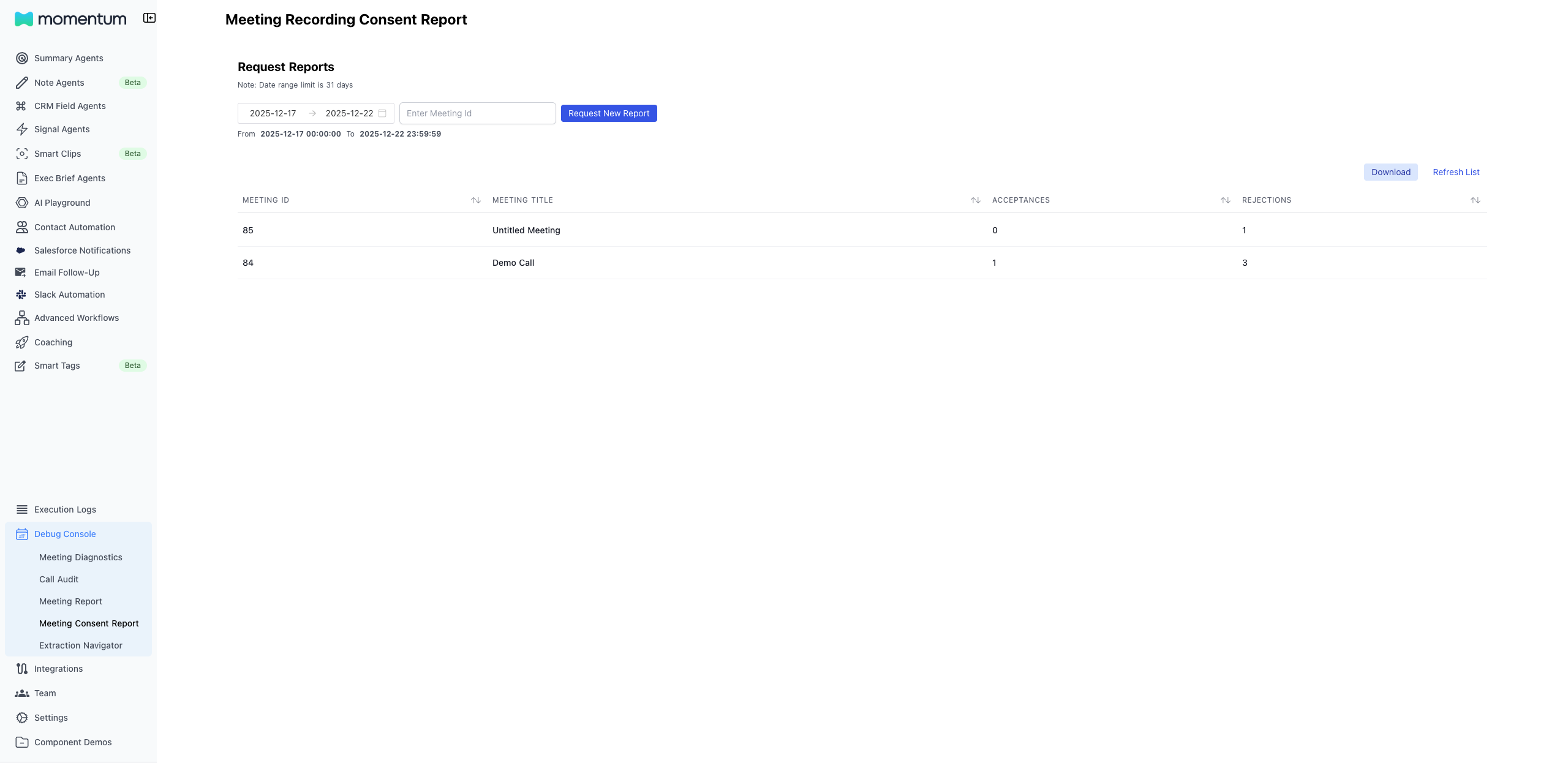The height and width of the screenshot is (763, 1568).
Task: Click the Request New Report button
Action: pyautogui.click(x=608, y=113)
